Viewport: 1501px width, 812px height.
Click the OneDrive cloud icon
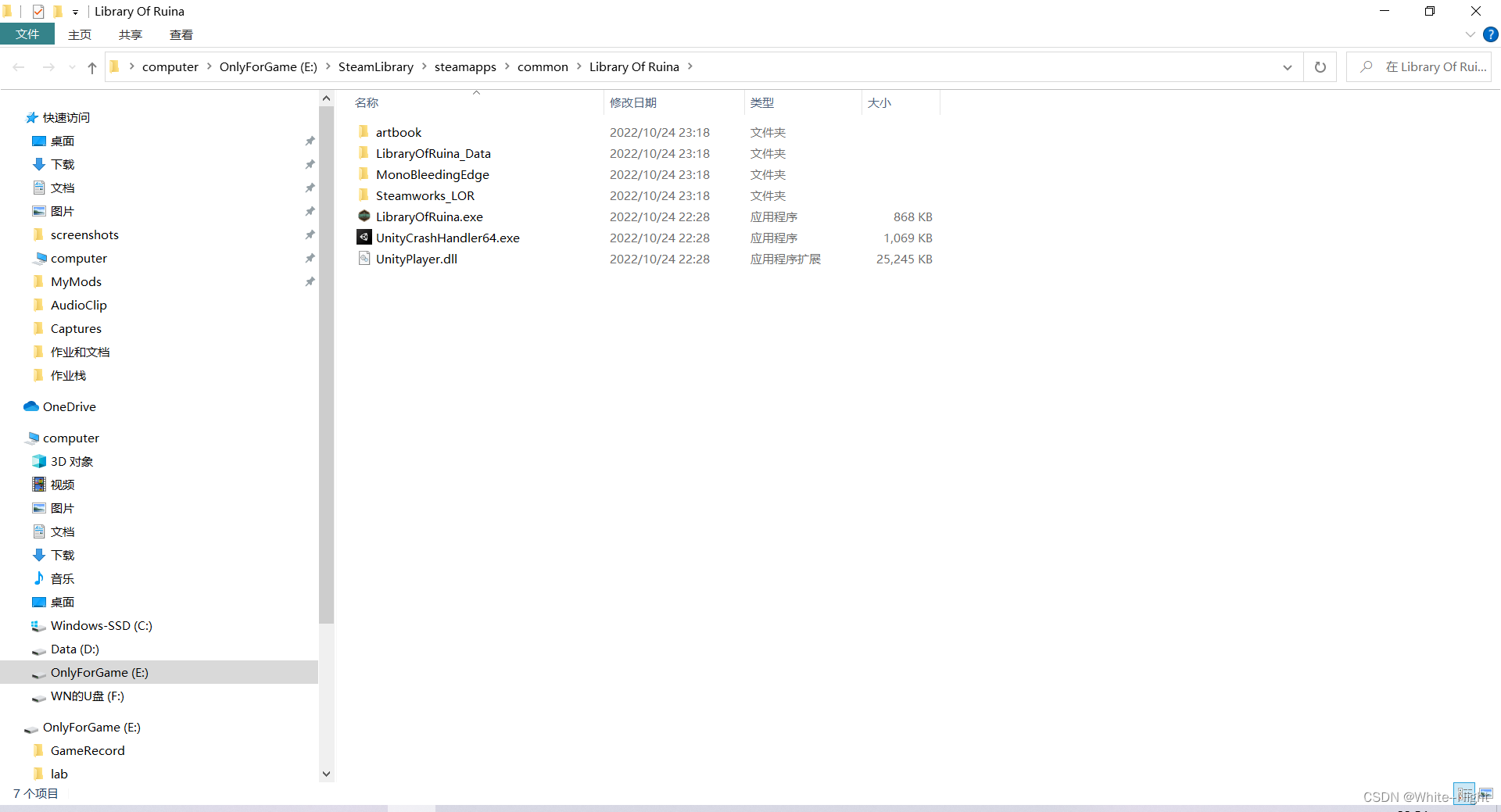[31, 406]
